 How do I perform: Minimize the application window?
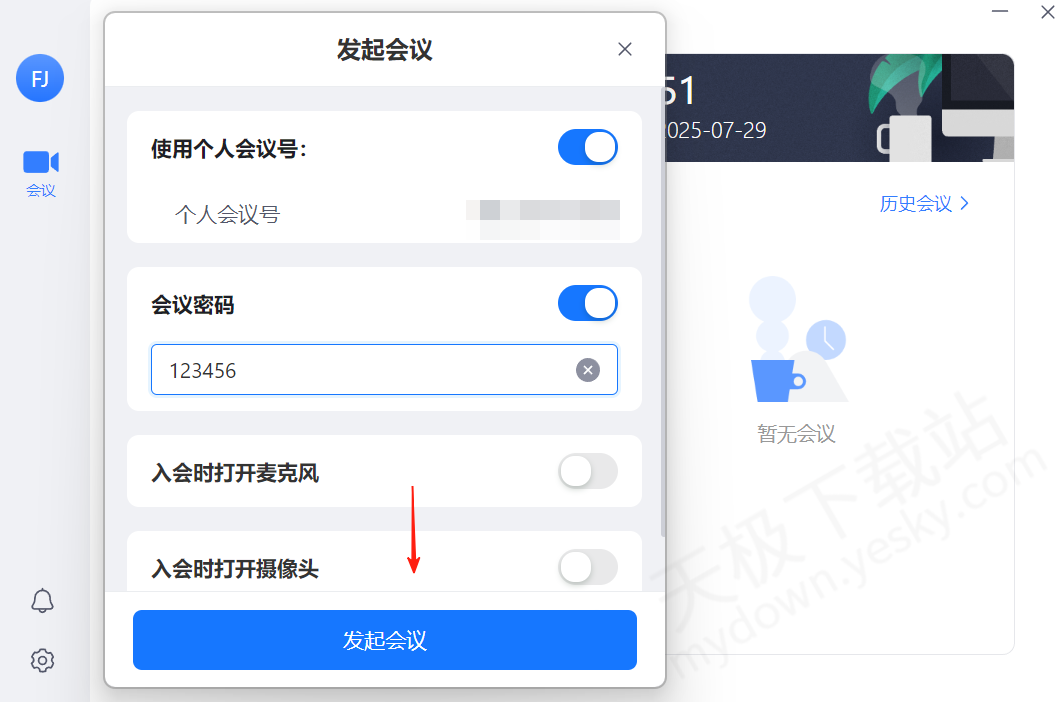(x=1000, y=12)
